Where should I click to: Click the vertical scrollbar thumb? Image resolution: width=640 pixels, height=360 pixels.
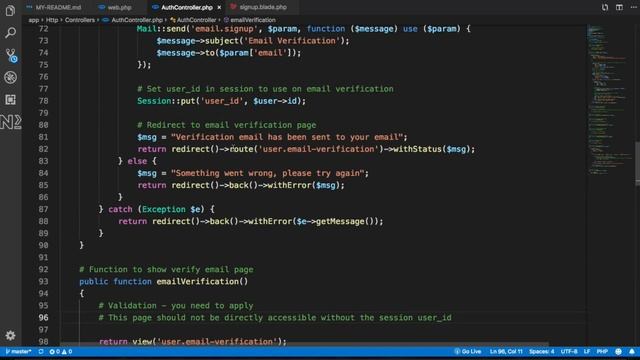(638, 163)
